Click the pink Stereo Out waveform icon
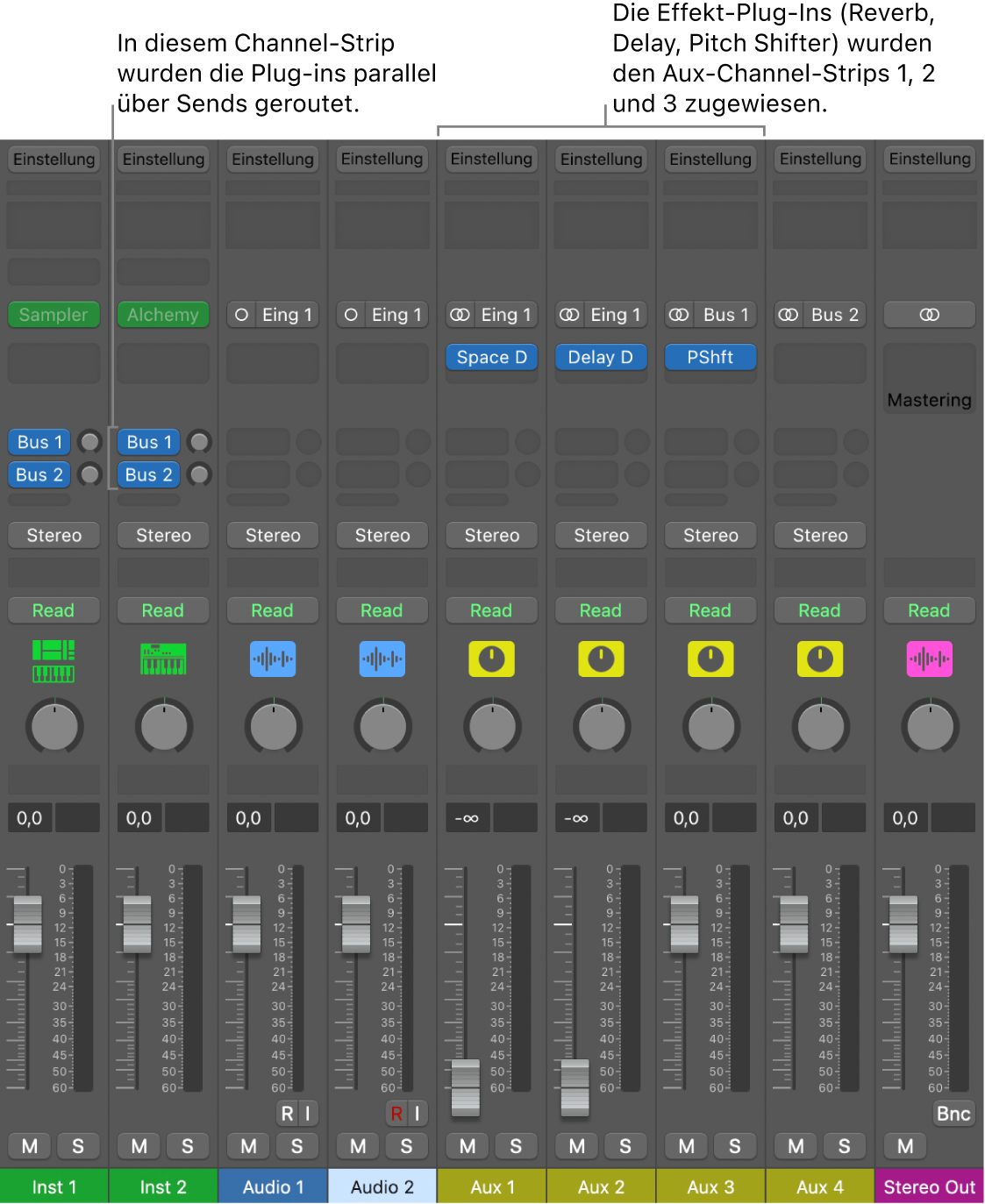The width and height of the screenshot is (985, 1204). [929, 659]
